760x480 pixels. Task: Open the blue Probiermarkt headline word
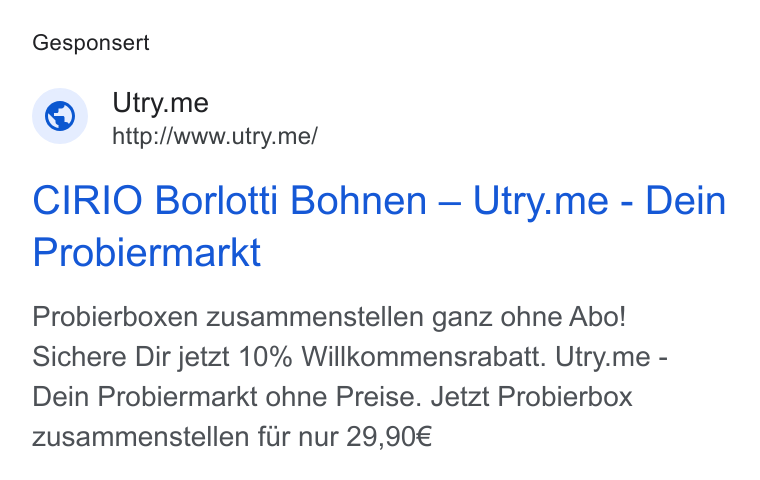point(147,252)
